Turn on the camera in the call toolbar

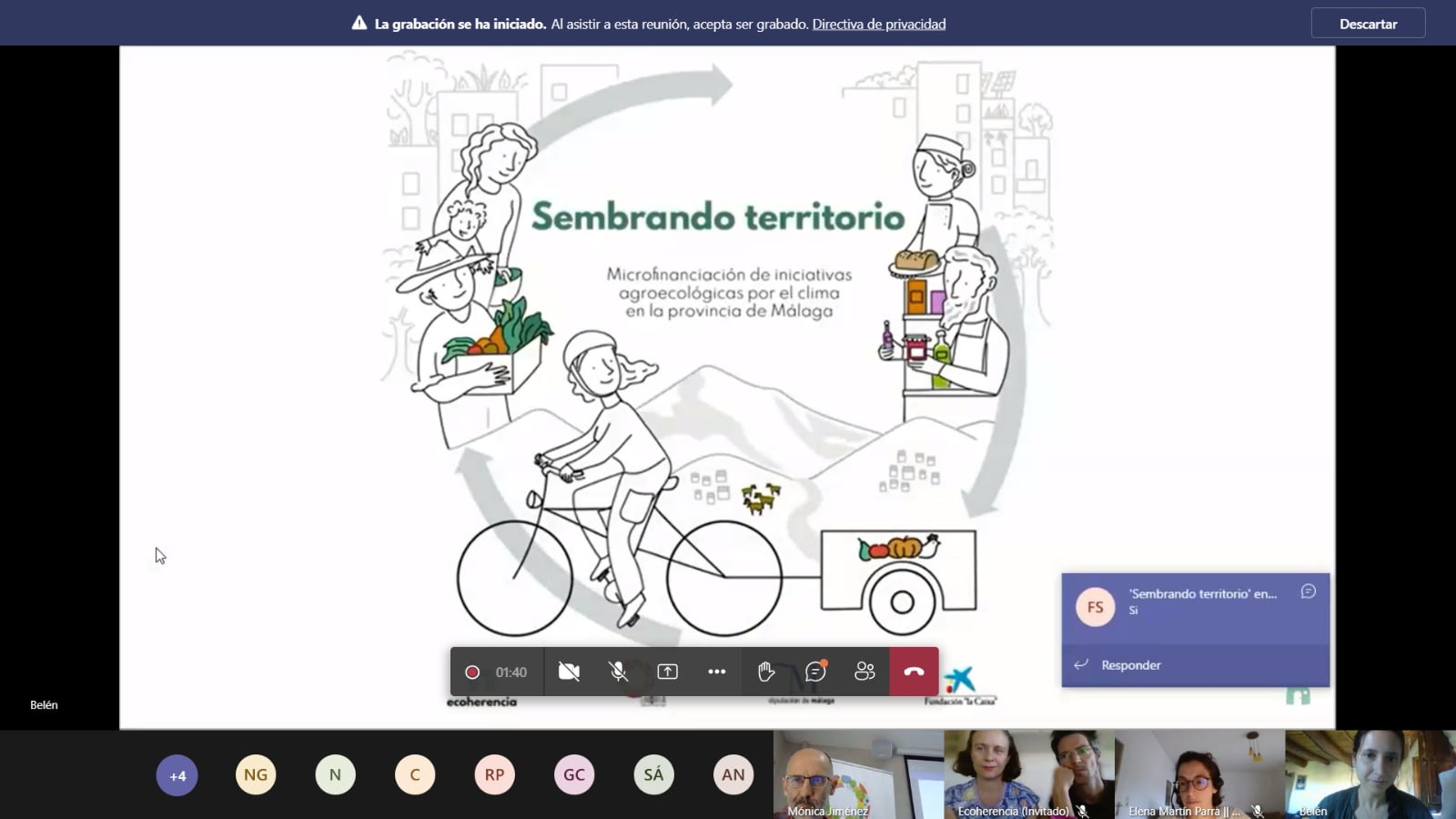[569, 672]
